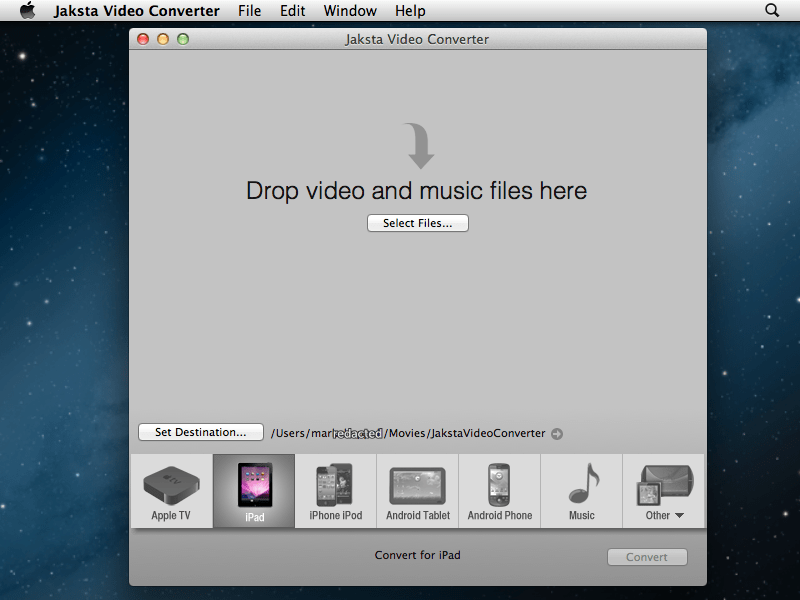Open the Apple menu
Screen dimensions: 800x600
28,10
